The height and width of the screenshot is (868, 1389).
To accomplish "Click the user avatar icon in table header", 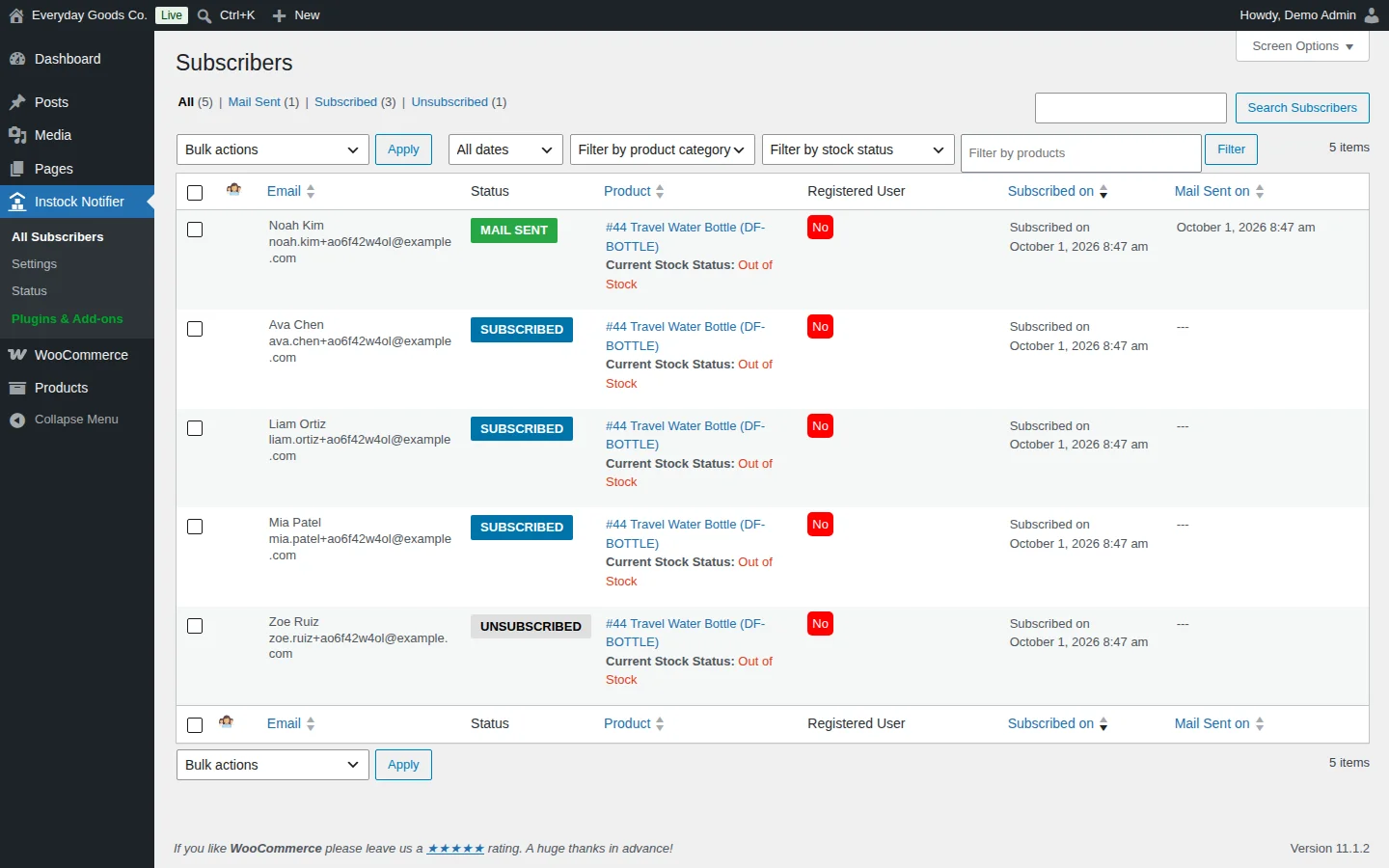I will 233,190.
